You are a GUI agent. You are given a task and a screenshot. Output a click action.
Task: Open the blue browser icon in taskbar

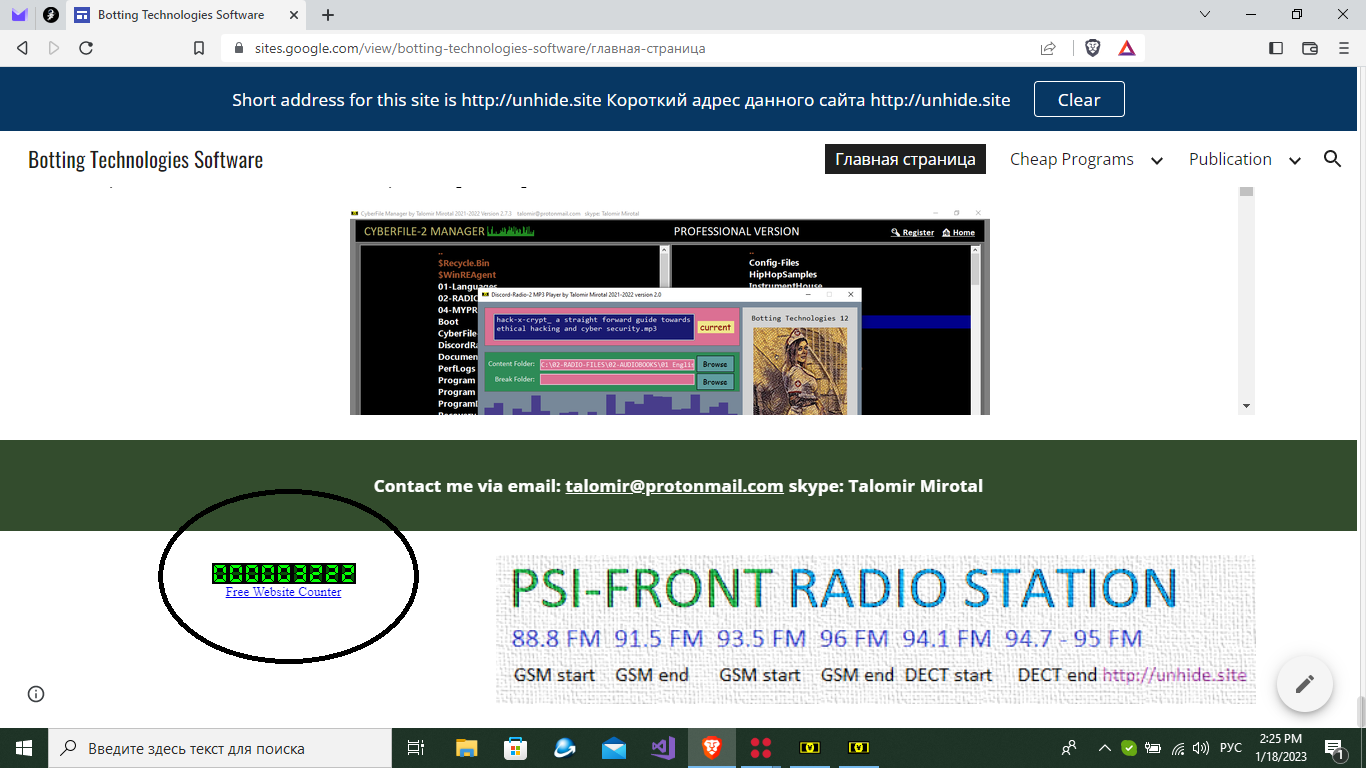pyautogui.click(x=564, y=748)
